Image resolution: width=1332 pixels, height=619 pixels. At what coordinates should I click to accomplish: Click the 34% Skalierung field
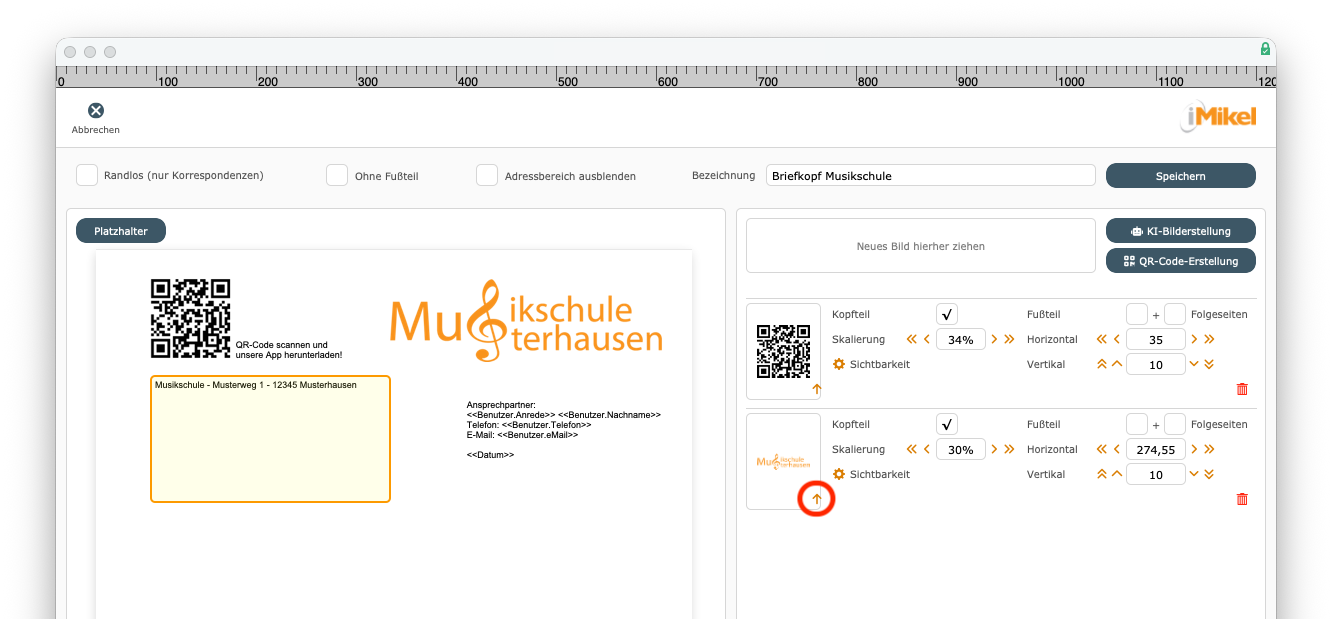961,339
